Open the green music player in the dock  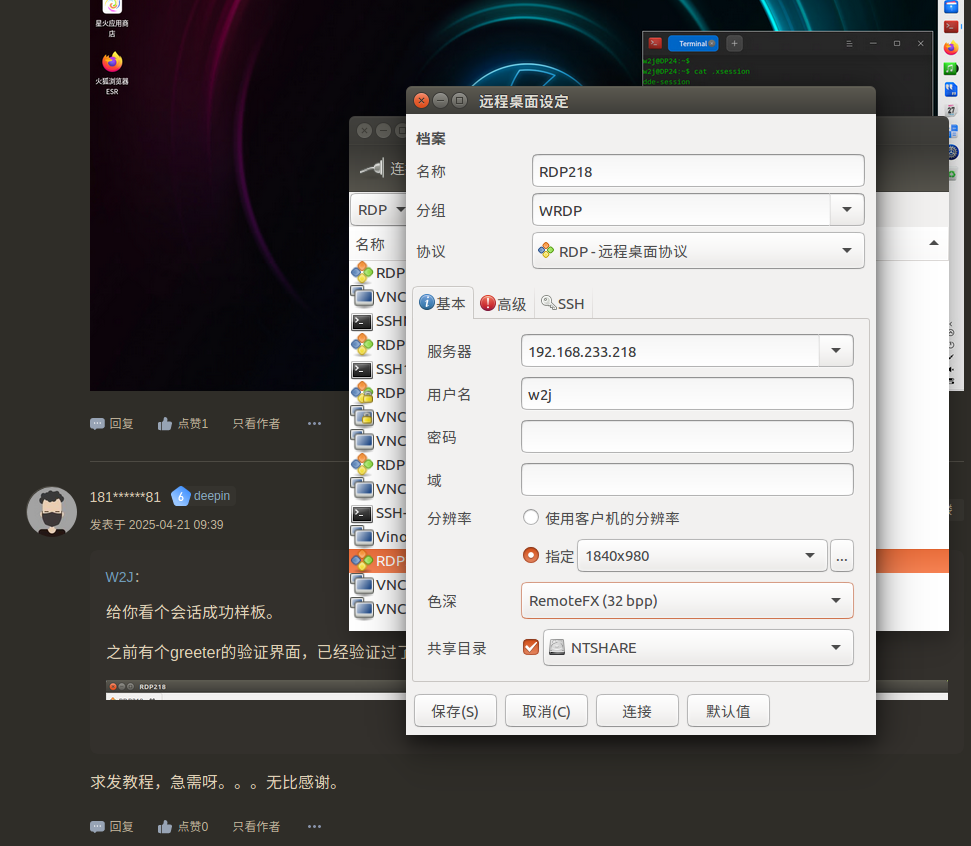click(x=951, y=69)
